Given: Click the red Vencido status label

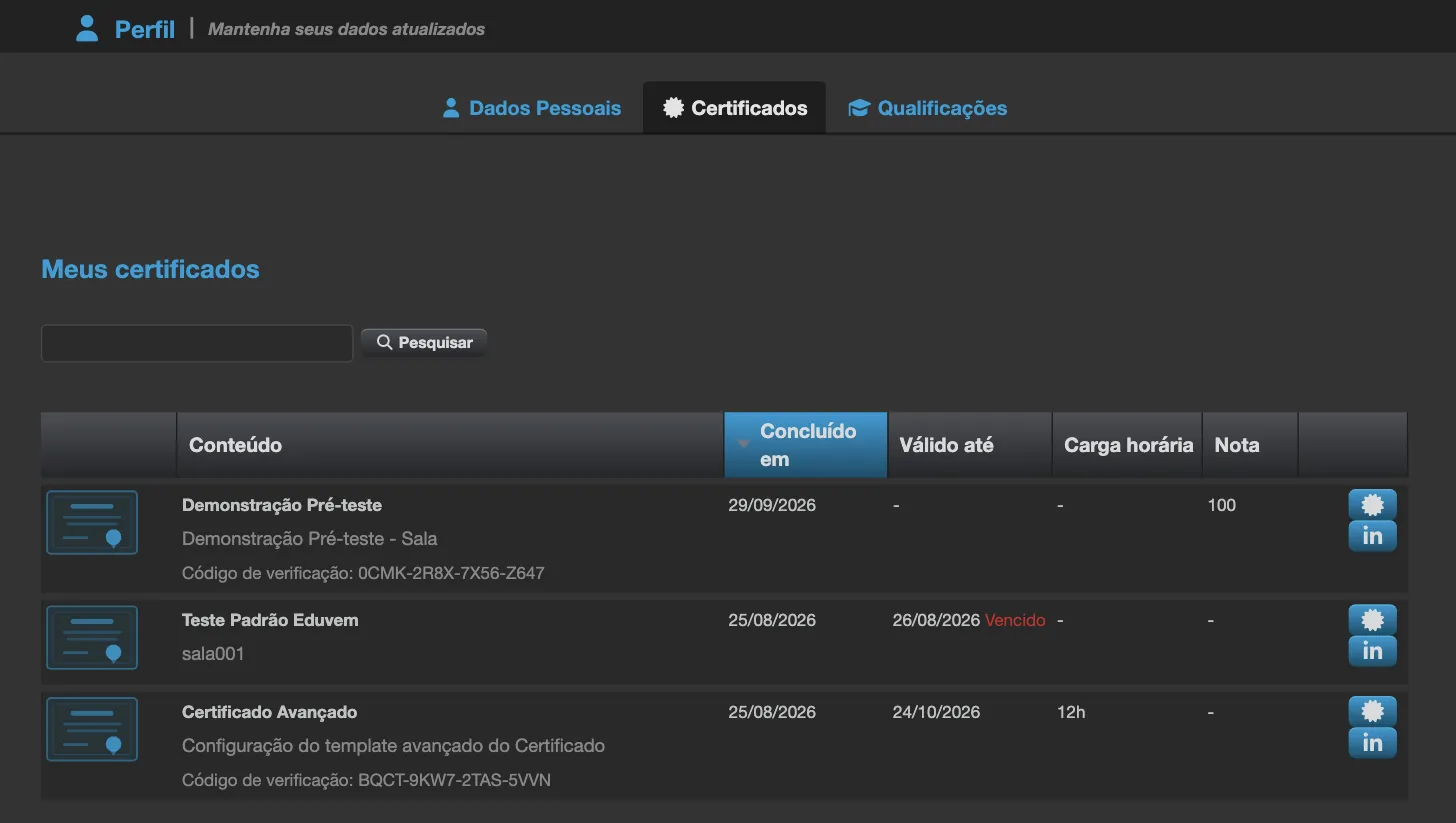Looking at the screenshot, I should coord(1015,620).
